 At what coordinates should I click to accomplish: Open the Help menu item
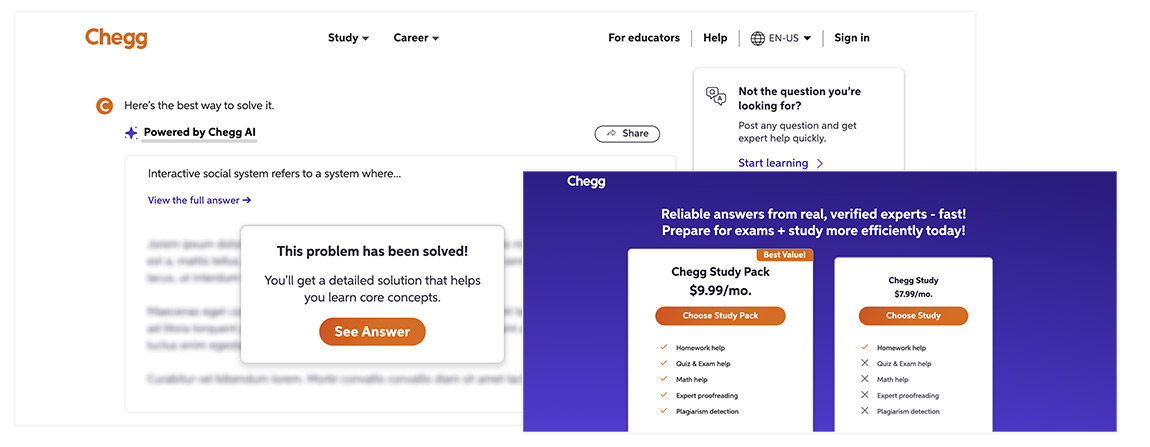715,38
